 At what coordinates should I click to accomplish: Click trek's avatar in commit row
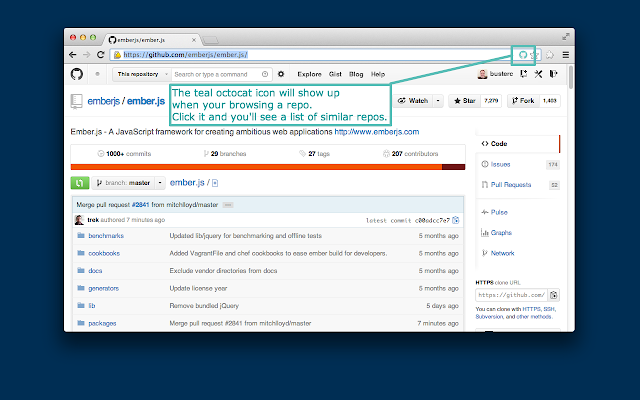[79, 220]
